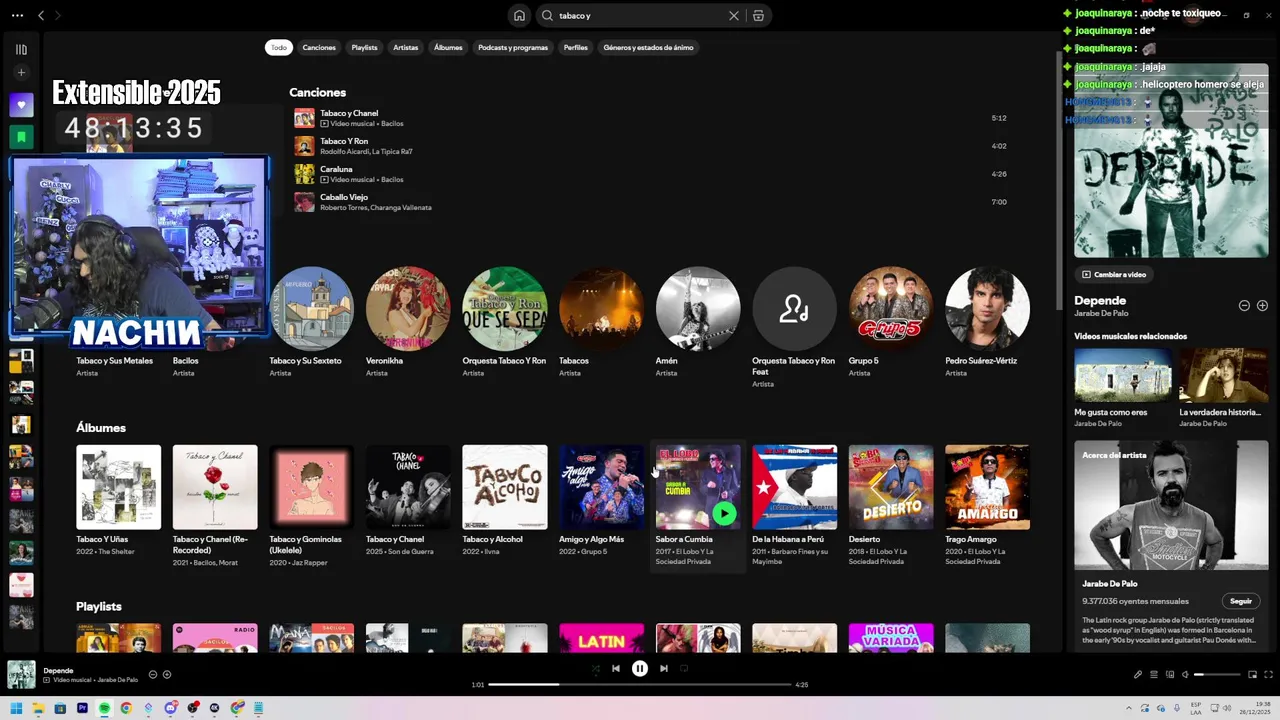Image resolution: width=1280 pixels, height=720 pixels.
Task: Pause the current song
Action: [x=640, y=668]
